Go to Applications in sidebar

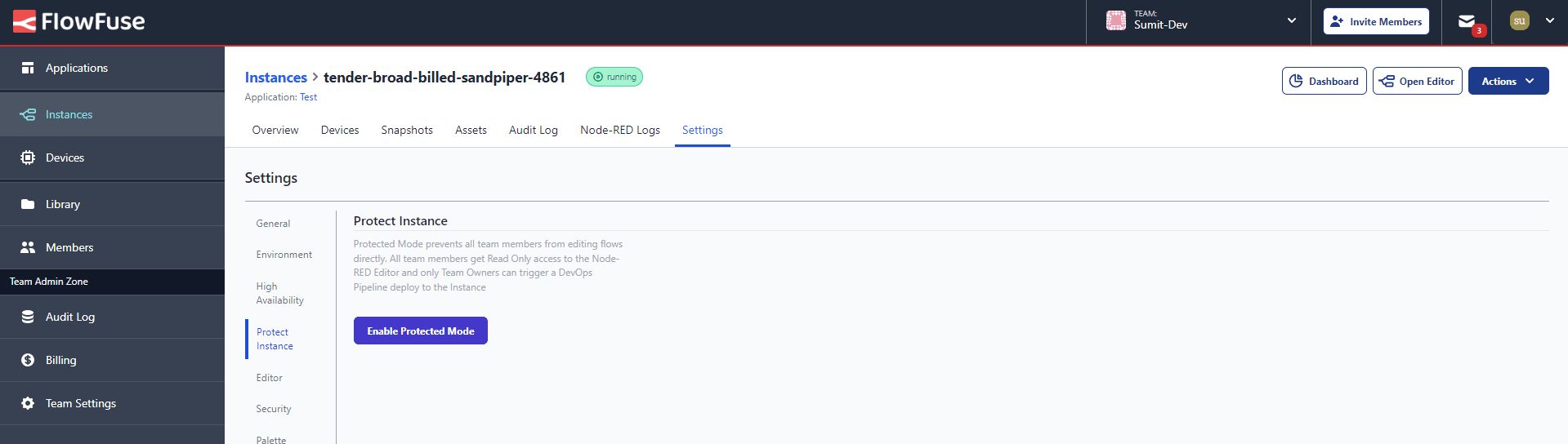[112, 68]
